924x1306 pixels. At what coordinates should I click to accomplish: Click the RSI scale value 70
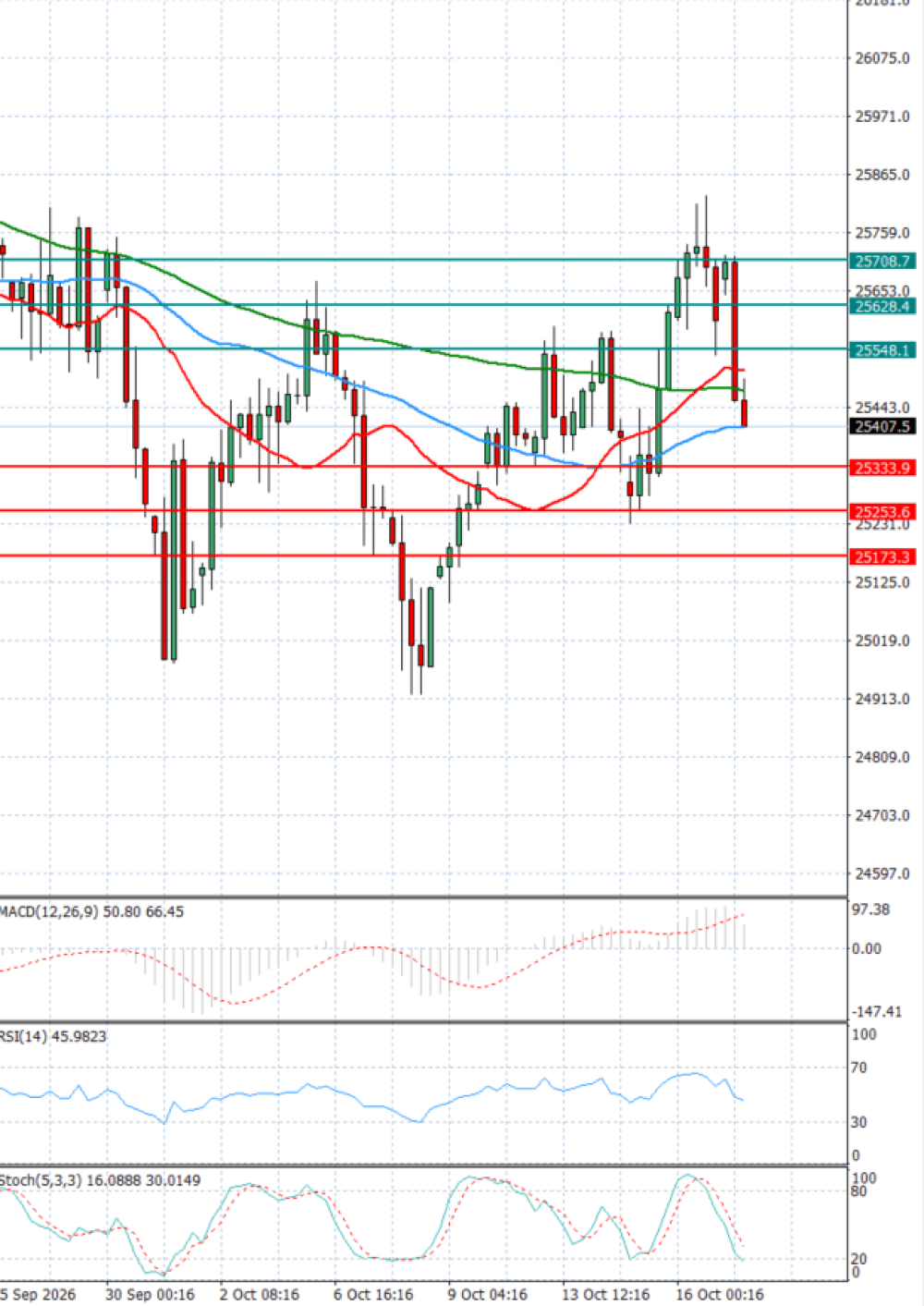859,1068
